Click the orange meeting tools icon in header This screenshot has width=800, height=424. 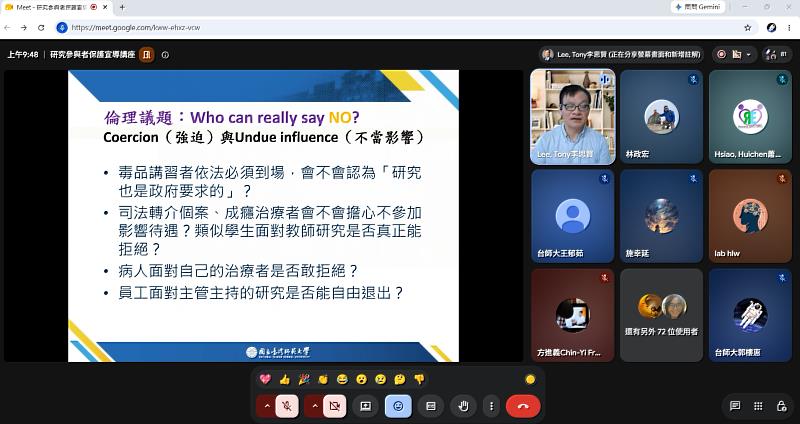coord(146,55)
